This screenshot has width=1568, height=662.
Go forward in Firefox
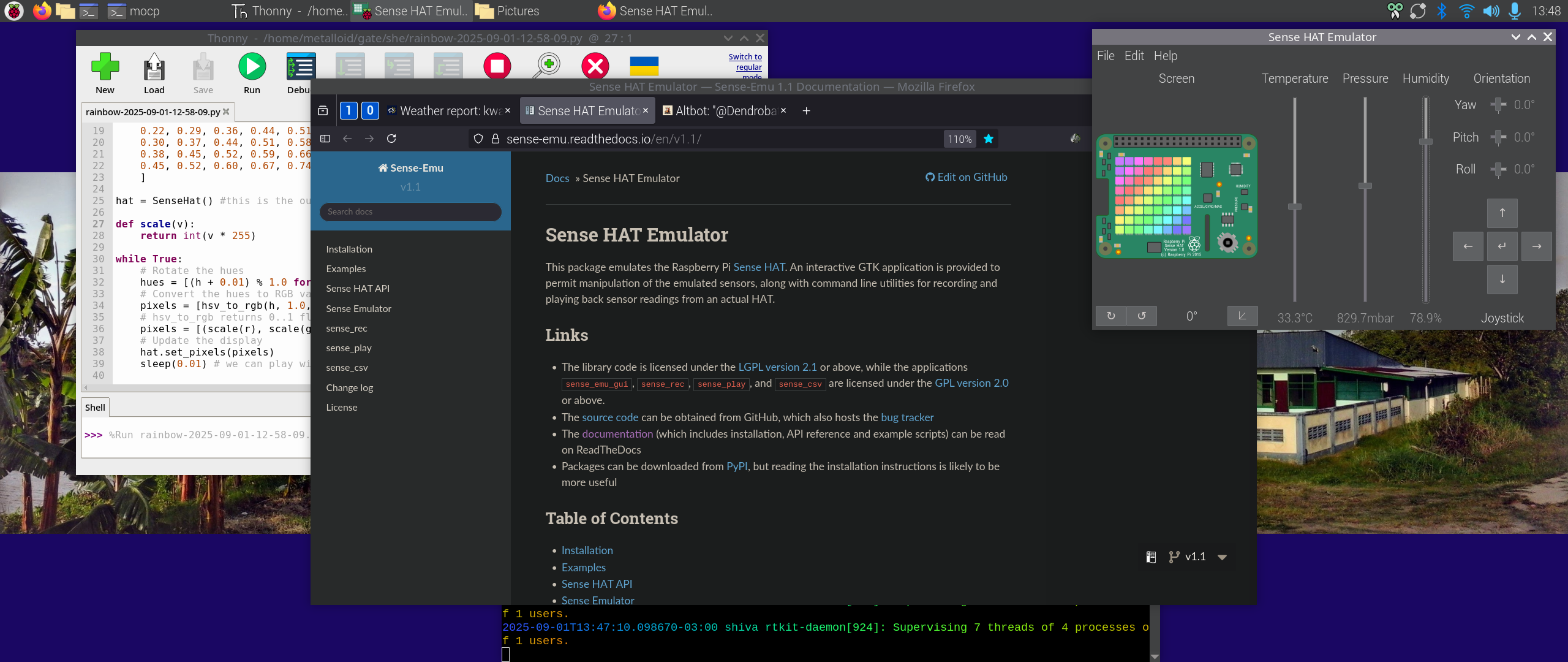369,139
